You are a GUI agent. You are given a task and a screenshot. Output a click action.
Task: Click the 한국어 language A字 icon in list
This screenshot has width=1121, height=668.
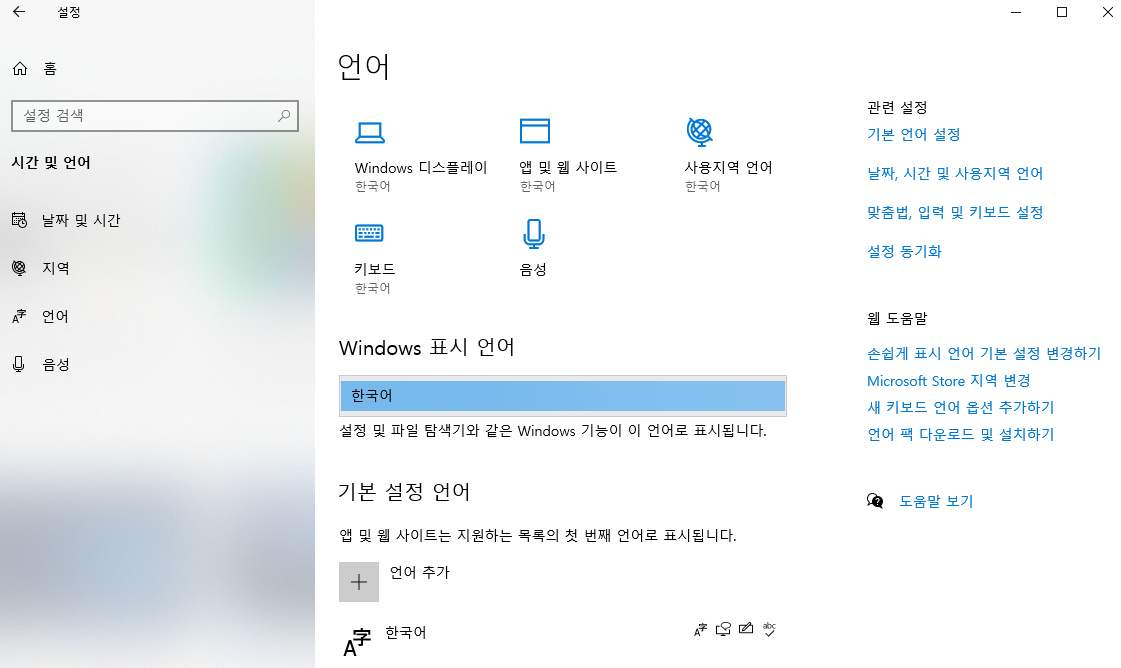tap(357, 642)
